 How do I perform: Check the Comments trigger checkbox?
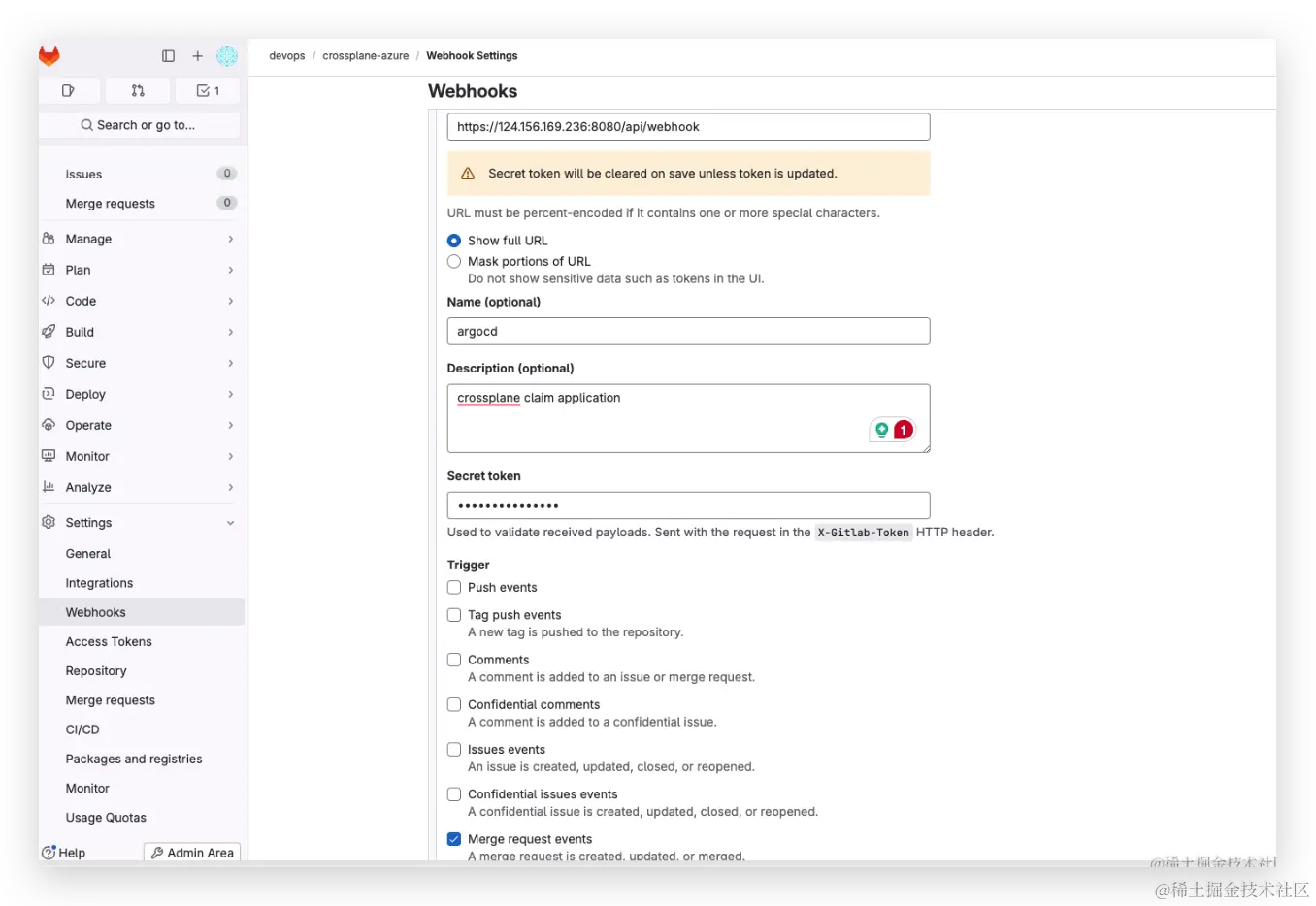pos(454,660)
